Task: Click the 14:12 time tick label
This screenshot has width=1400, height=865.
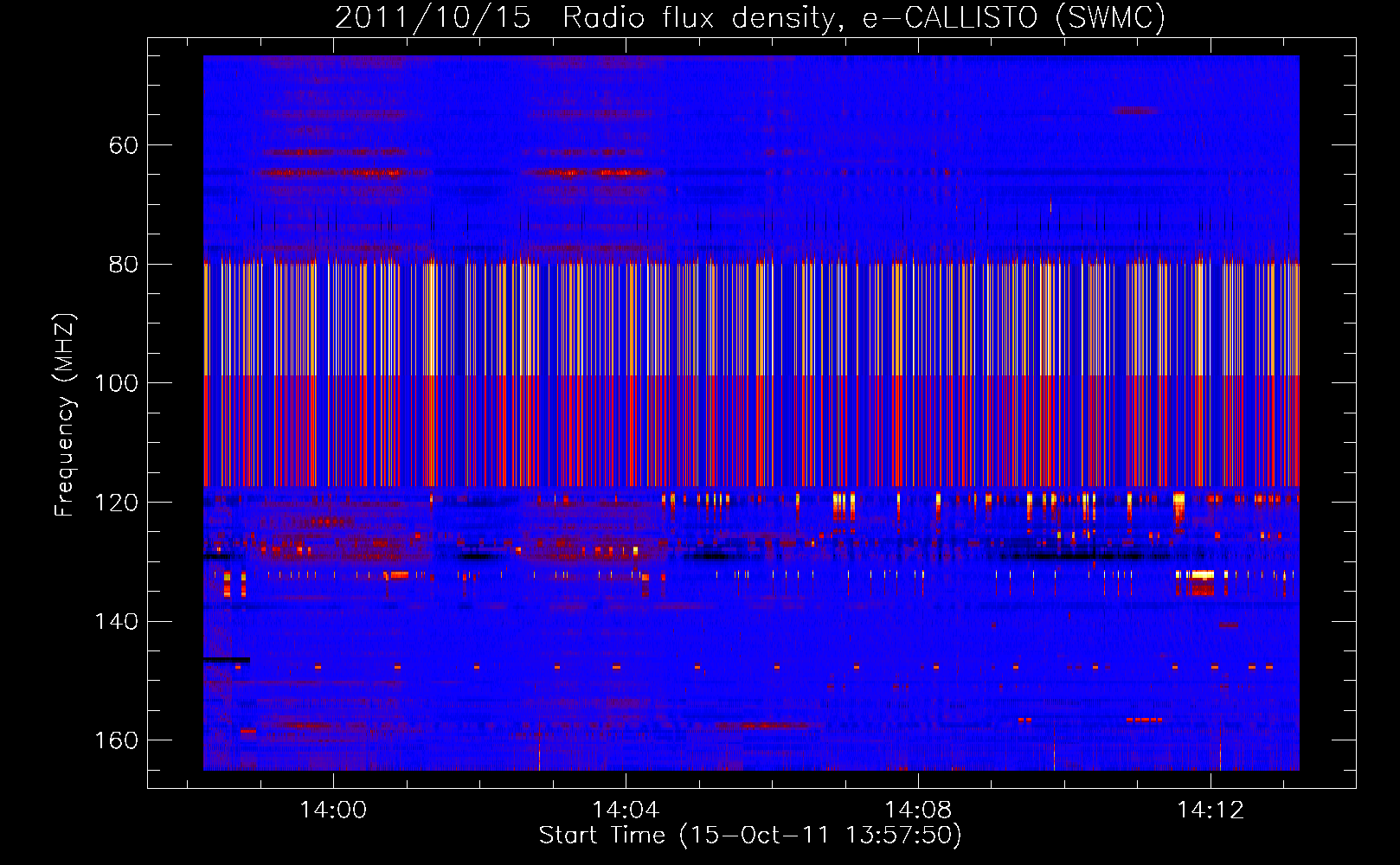Action: pyautogui.click(x=1211, y=811)
